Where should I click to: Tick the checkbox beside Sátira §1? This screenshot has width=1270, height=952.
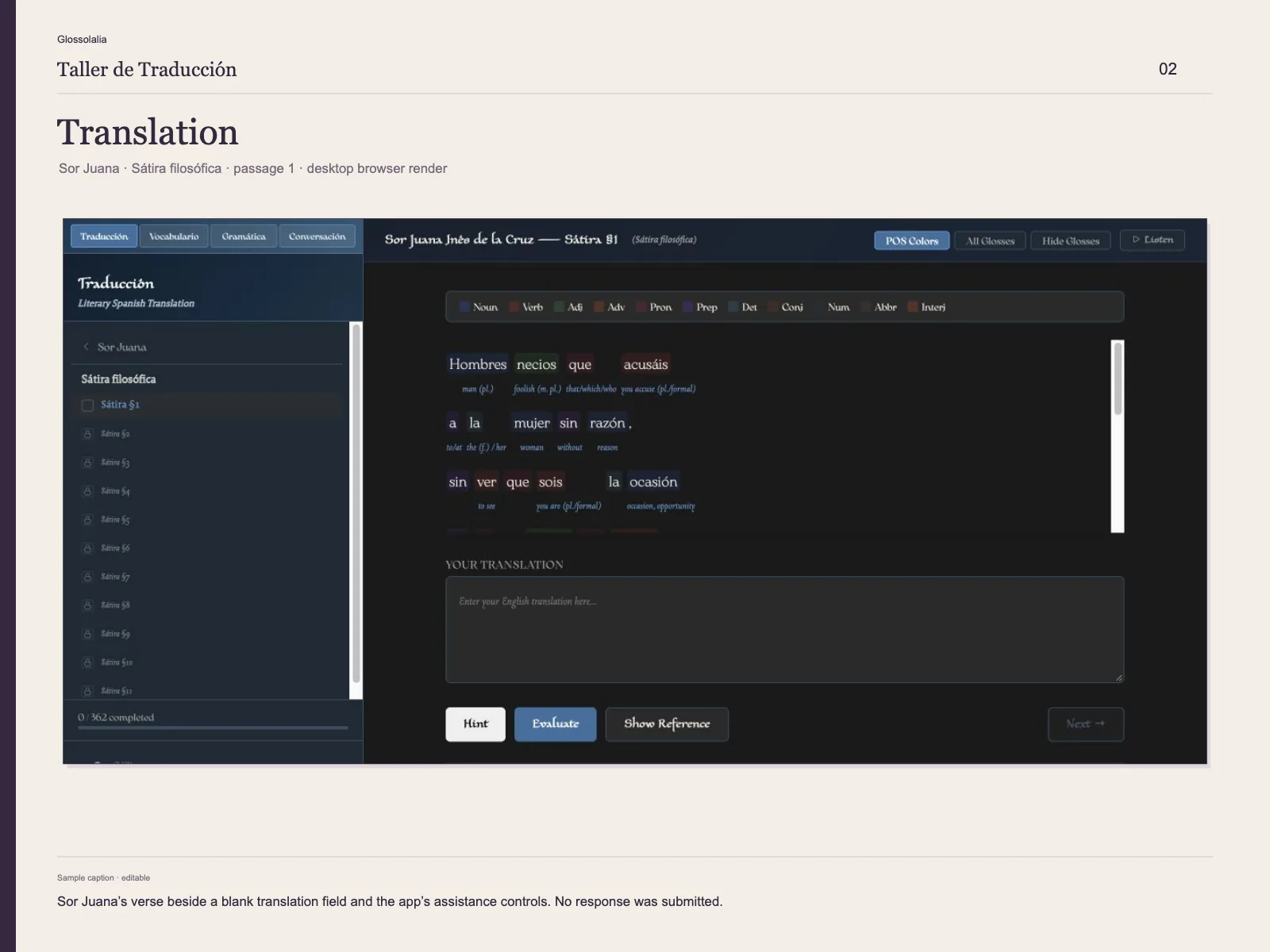[x=87, y=405]
